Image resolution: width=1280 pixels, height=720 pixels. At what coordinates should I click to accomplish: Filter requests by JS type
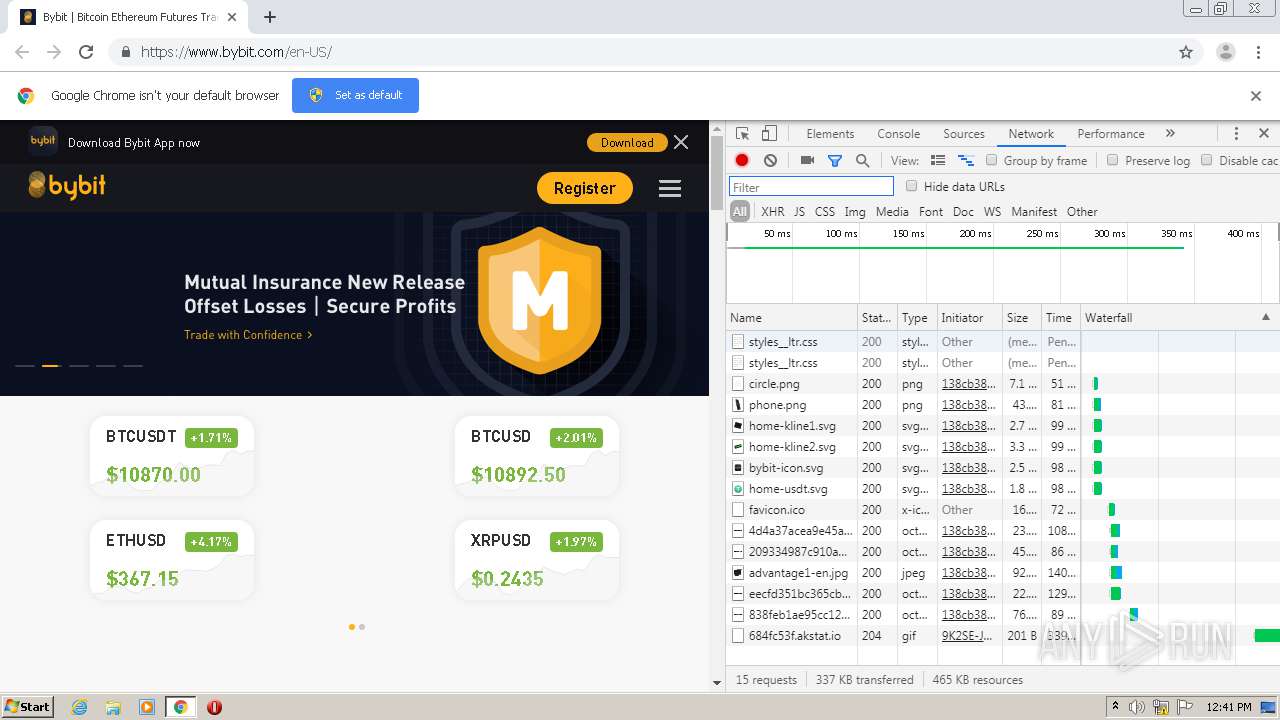click(x=799, y=212)
